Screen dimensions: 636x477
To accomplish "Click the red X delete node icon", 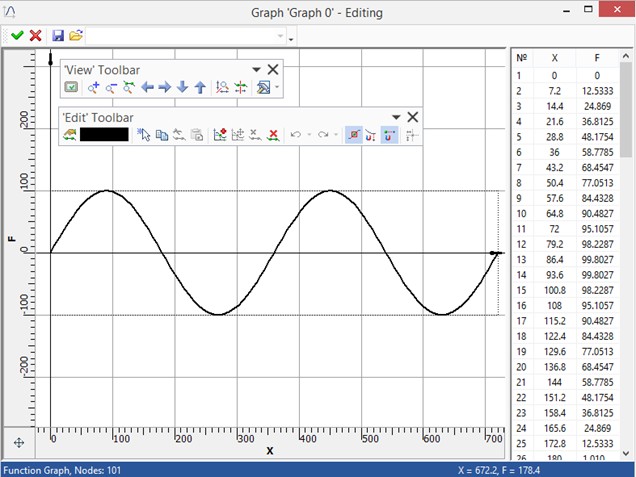I will click(272, 135).
